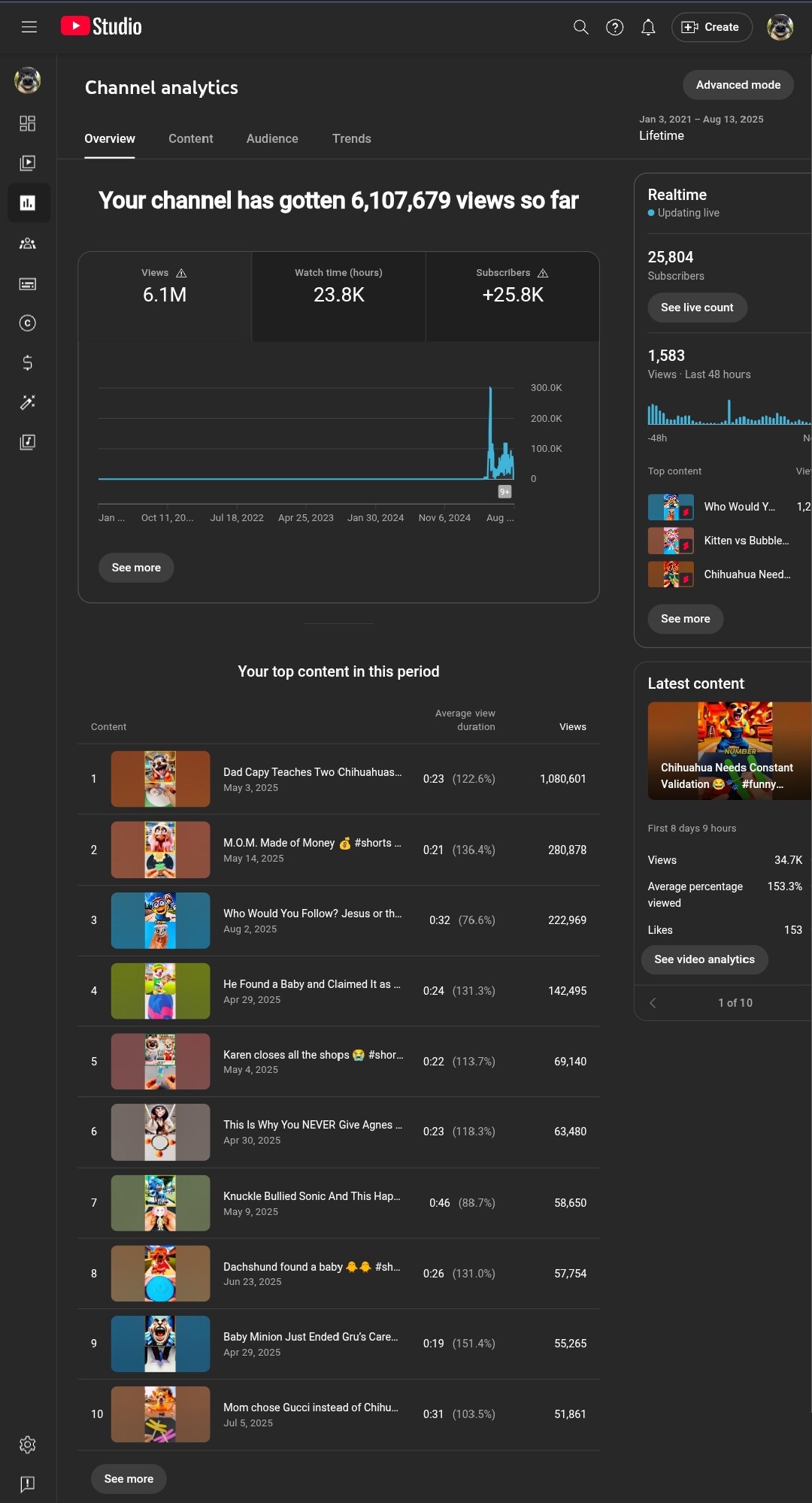Open Audio library in the sidebar
Image resolution: width=812 pixels, height=1503 pixels.
coord(28,442)
